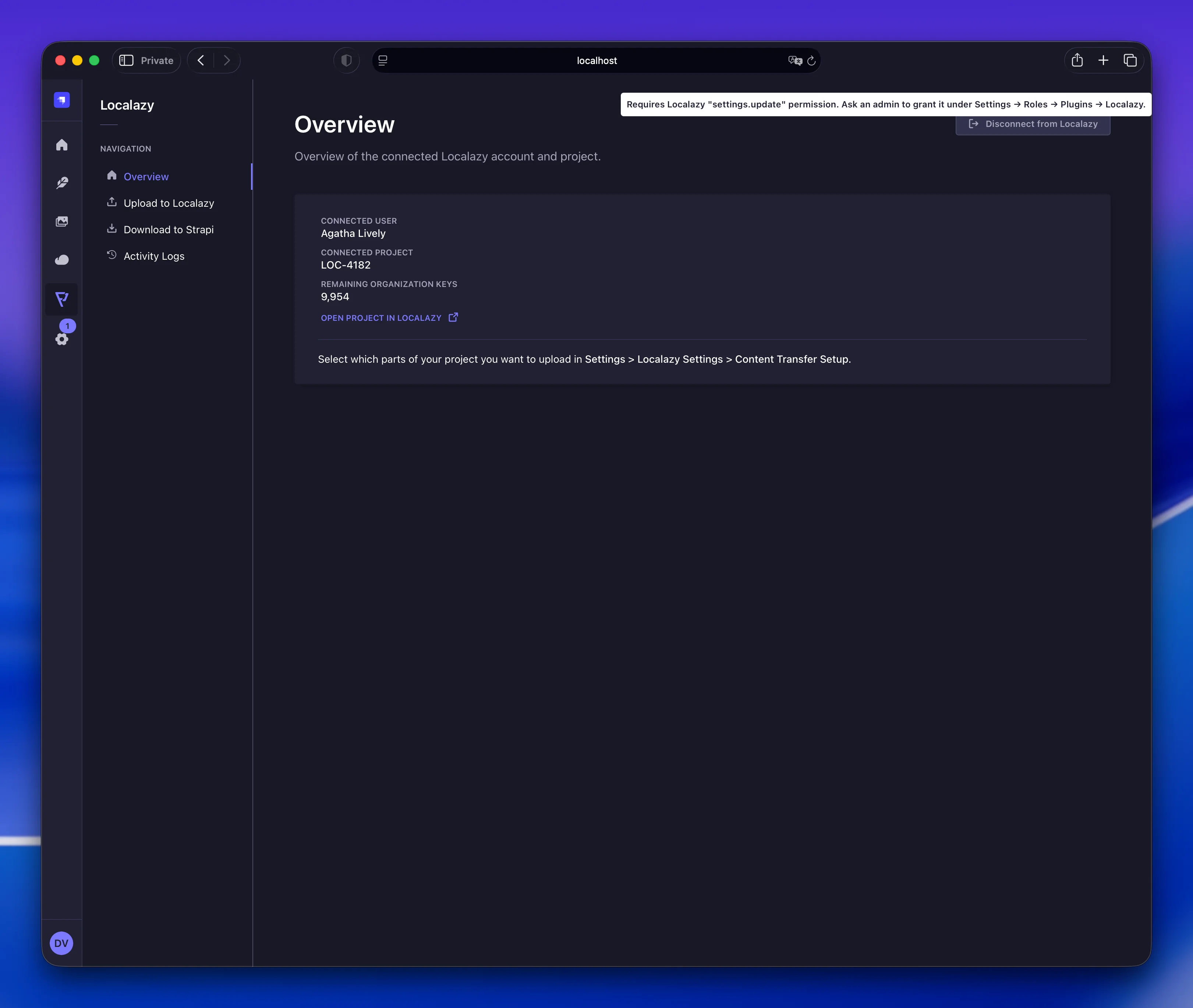Viewport: 1193px width, 1008px height.
Task: Click the Connected Project label
Action: [367, 253]
